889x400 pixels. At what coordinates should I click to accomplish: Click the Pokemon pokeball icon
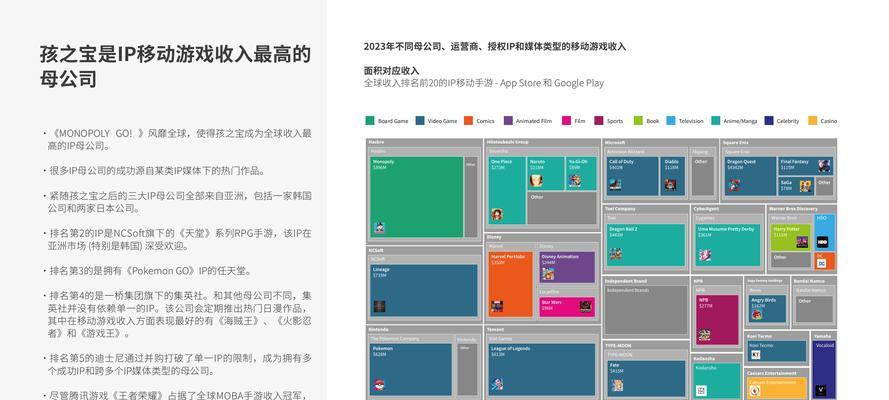click(379, 385)
